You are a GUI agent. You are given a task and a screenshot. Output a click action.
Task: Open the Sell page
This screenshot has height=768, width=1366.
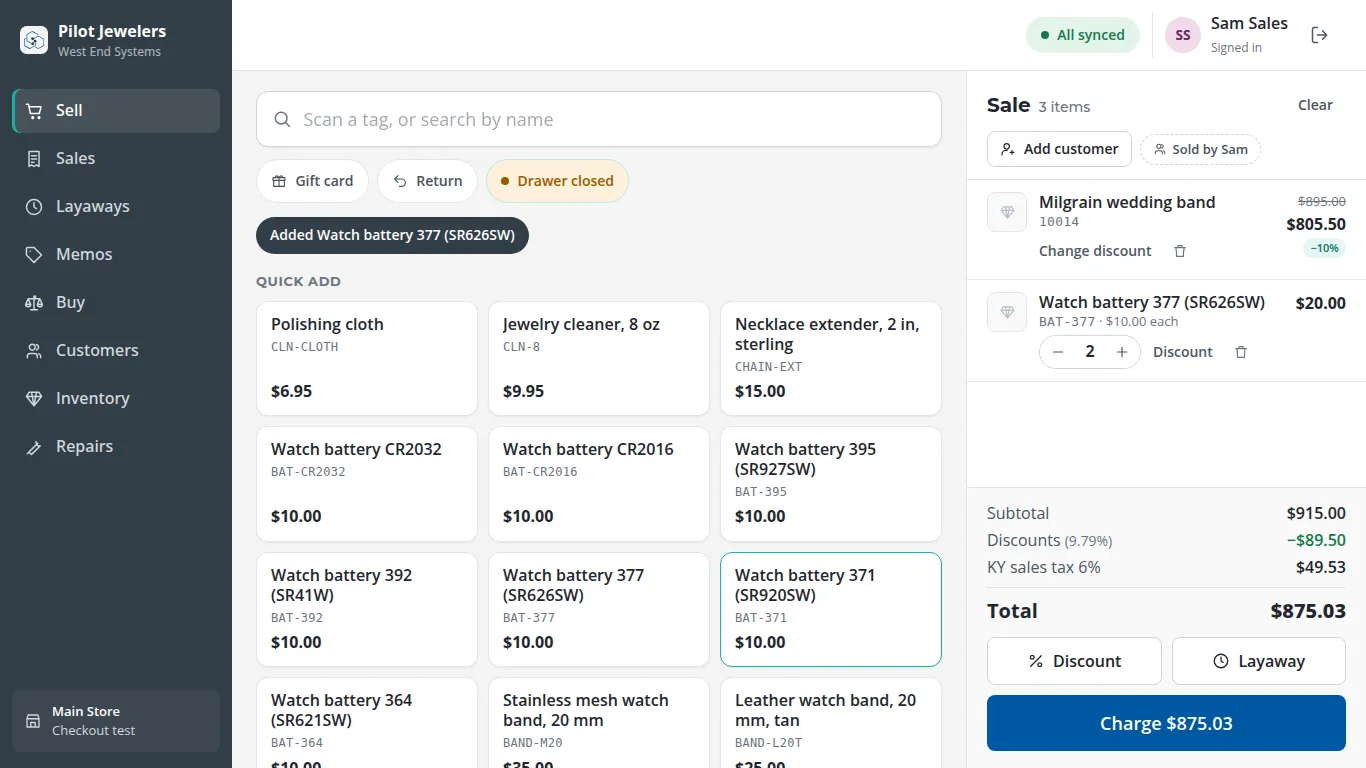116,111
